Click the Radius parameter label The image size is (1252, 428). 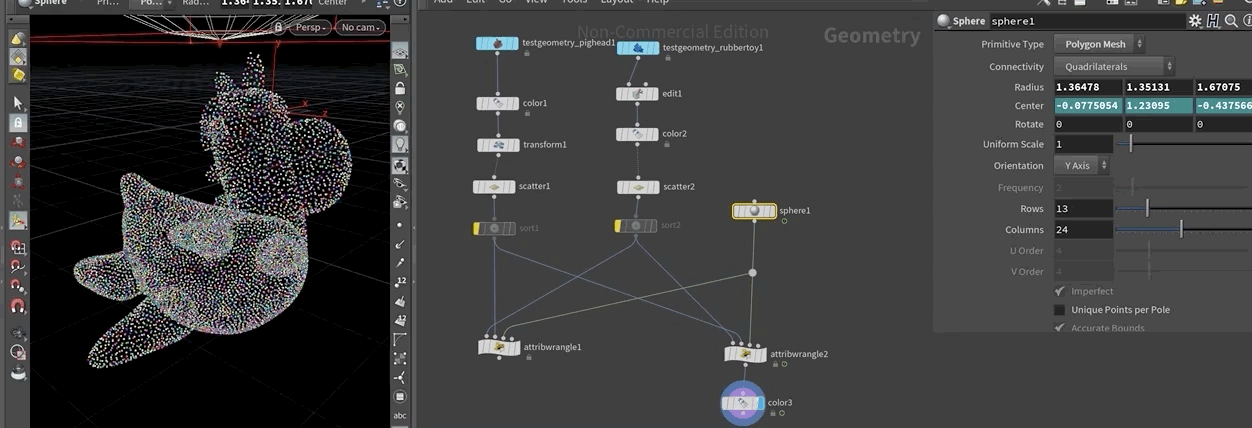click(x=1029, y=87)
